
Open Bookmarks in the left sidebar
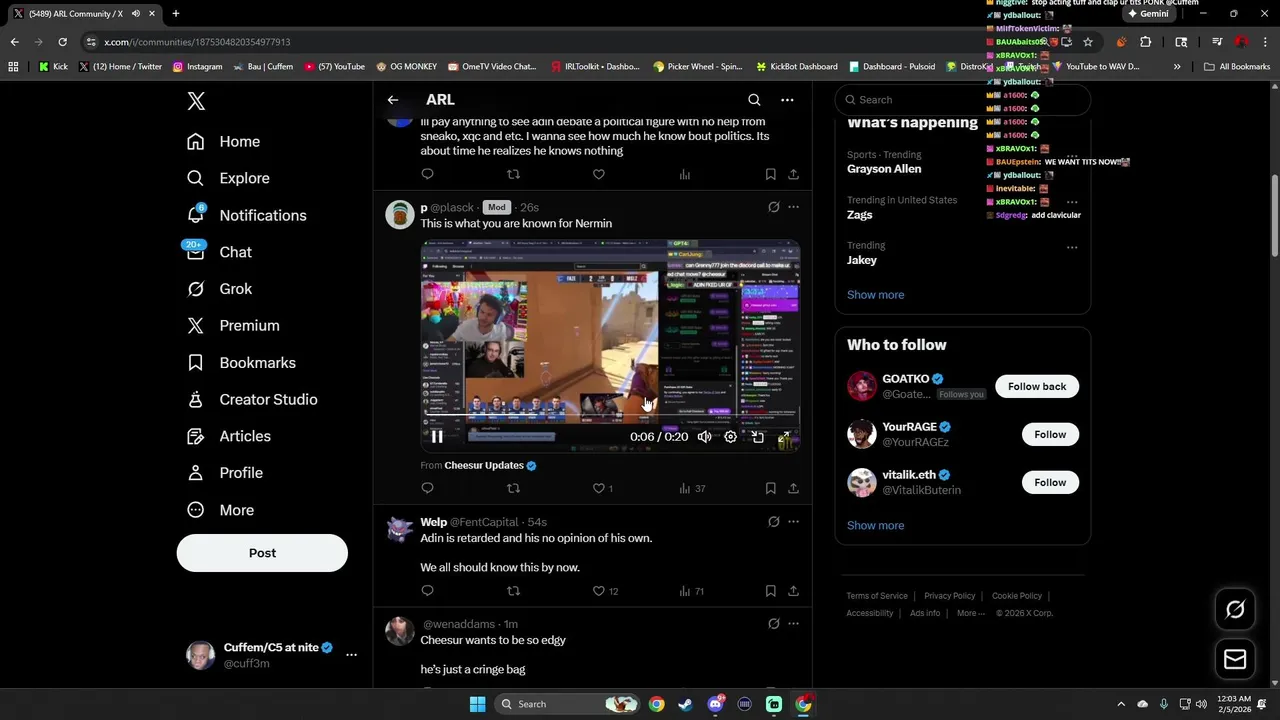click(x=241, y=363)
